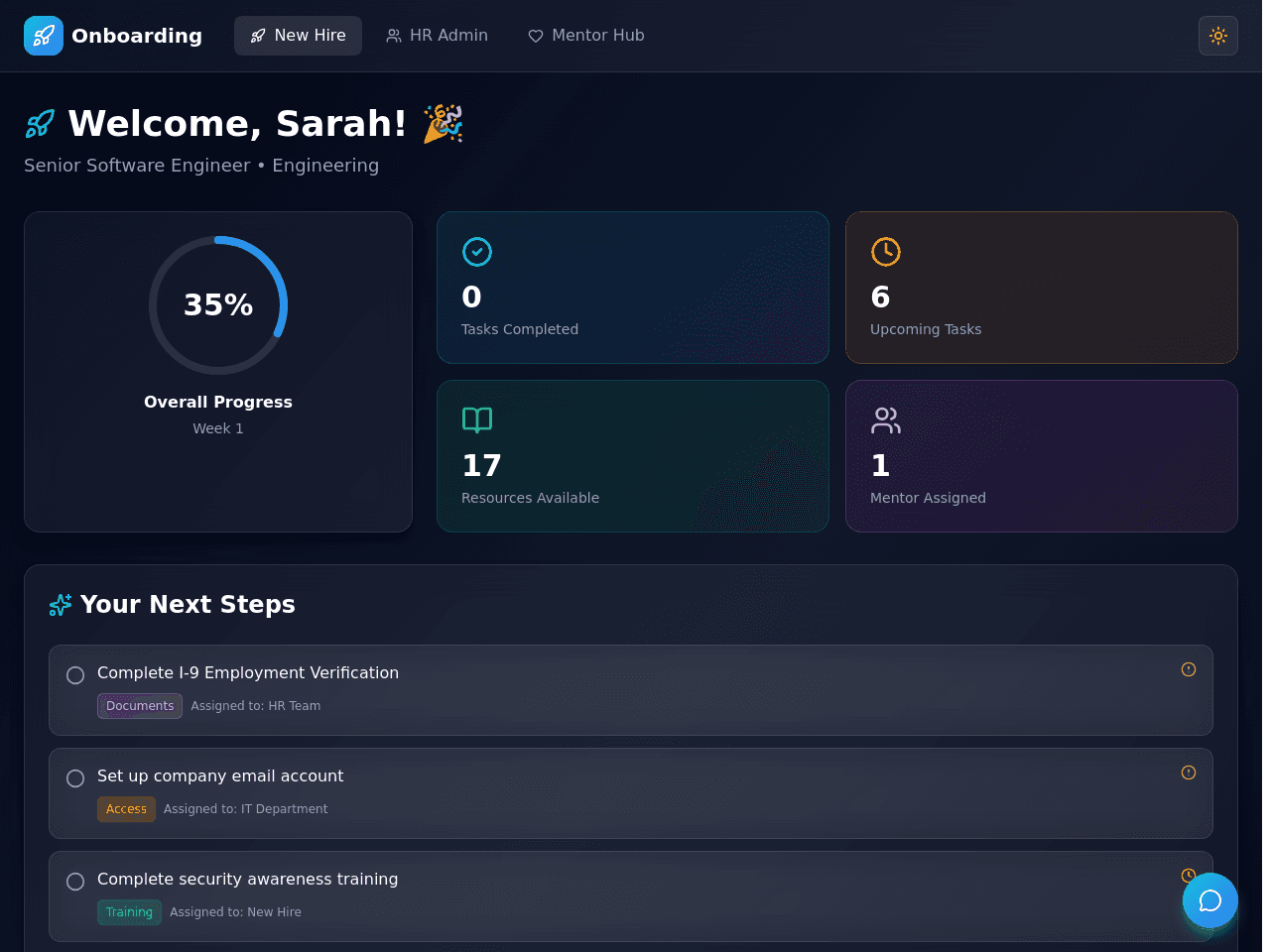
Task: Mark I-9 Employment Verification as complete
Action: (75, 675)
